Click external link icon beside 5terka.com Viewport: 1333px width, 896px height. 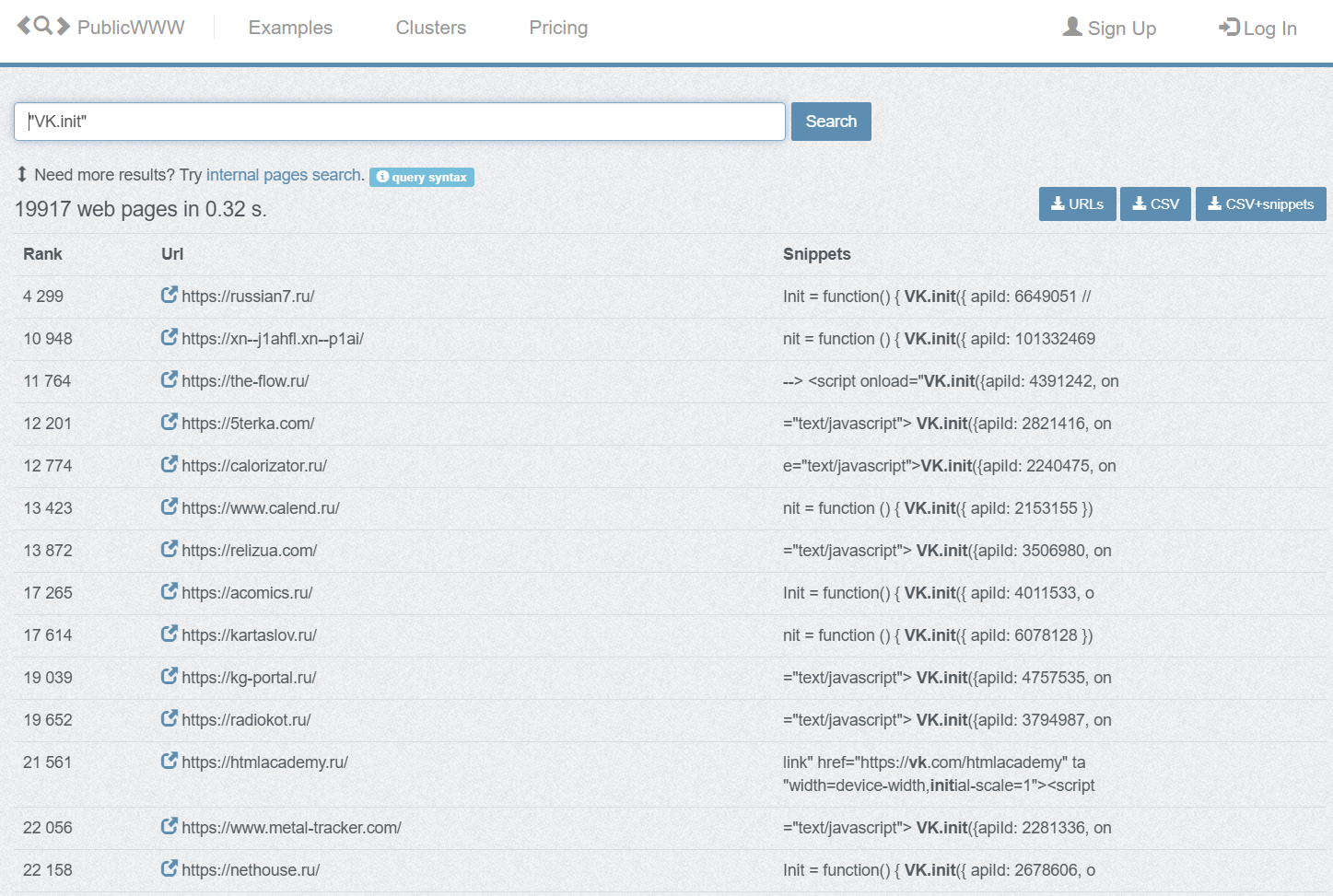coord(169,422)
